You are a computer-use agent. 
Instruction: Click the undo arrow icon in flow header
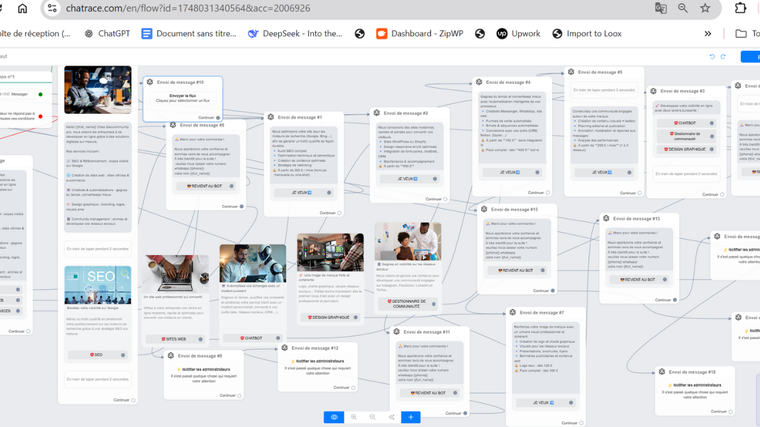[712, 57]
